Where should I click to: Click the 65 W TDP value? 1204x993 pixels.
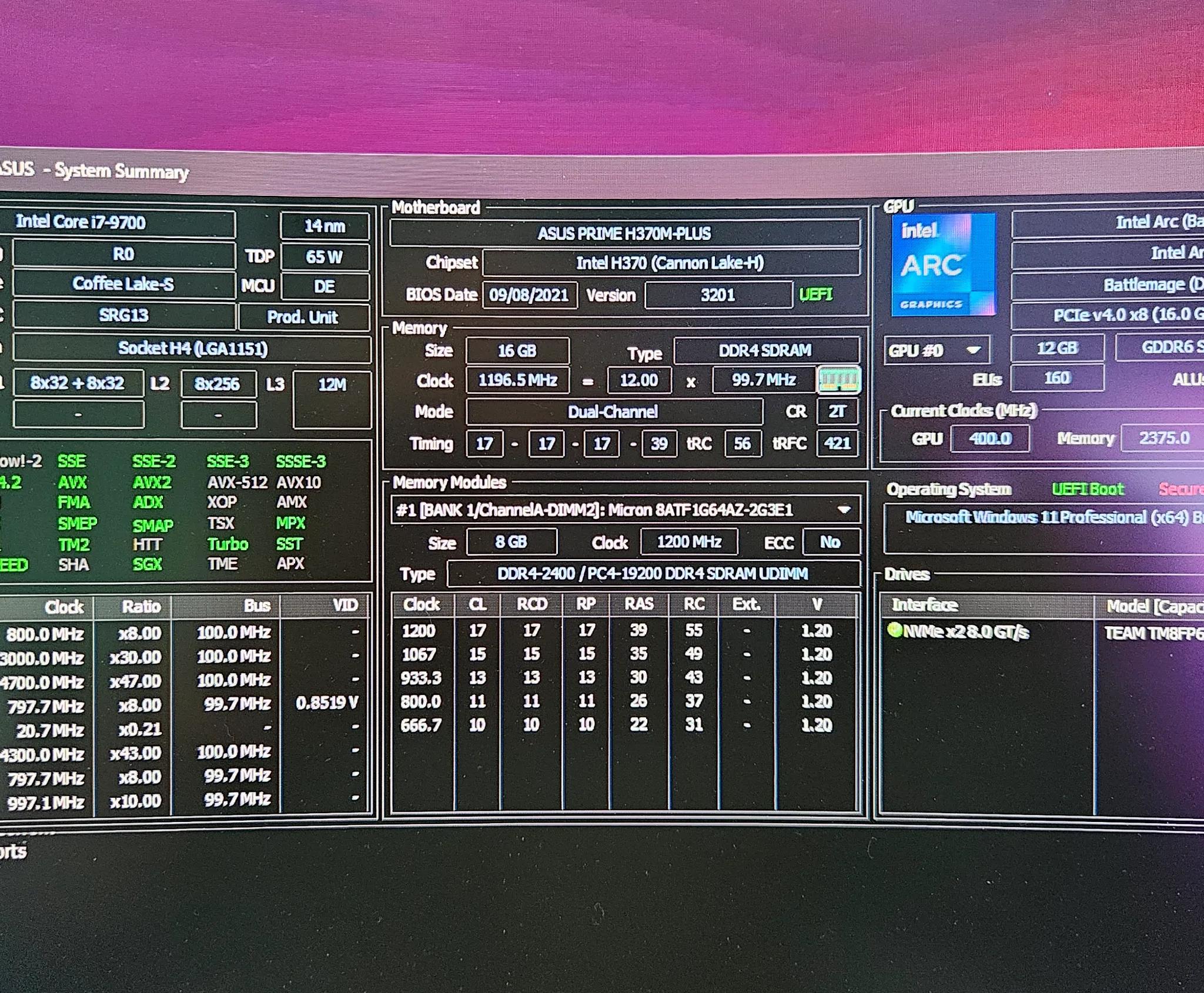325,258
